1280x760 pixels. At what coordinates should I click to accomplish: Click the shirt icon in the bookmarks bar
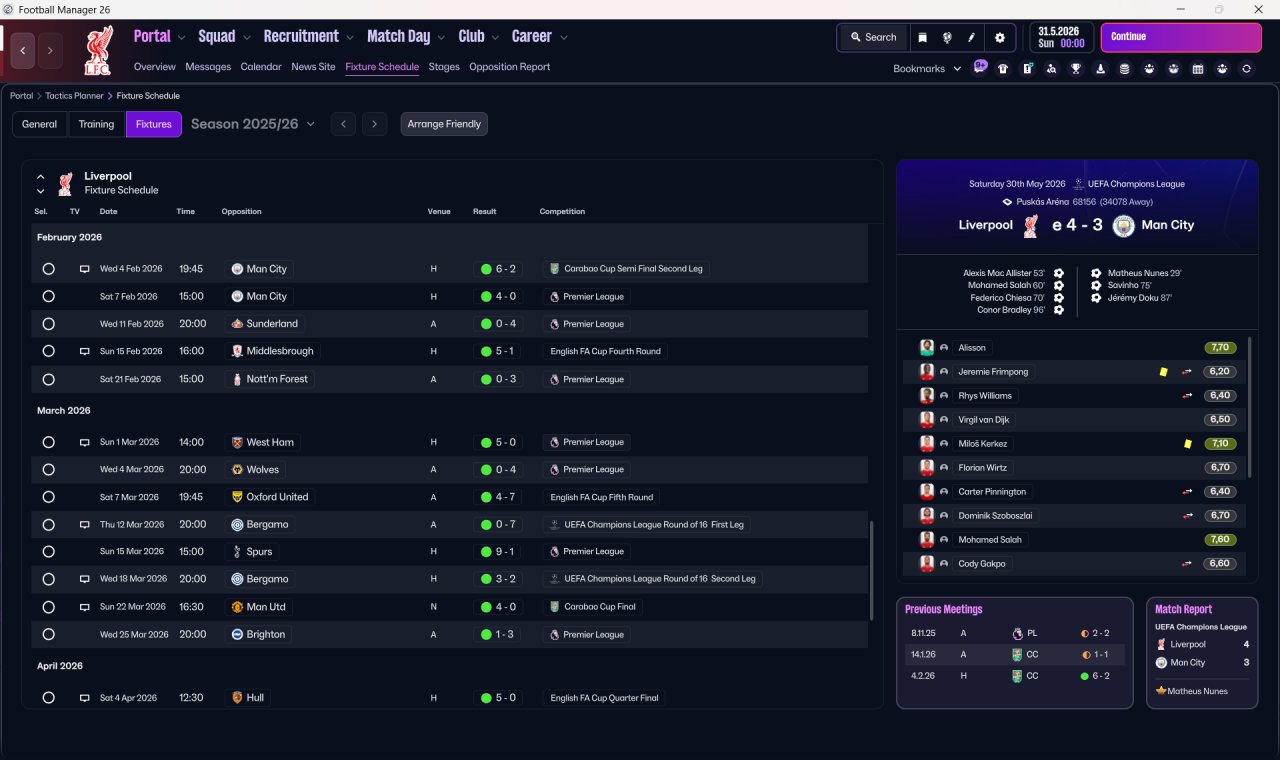(1003, 69)
